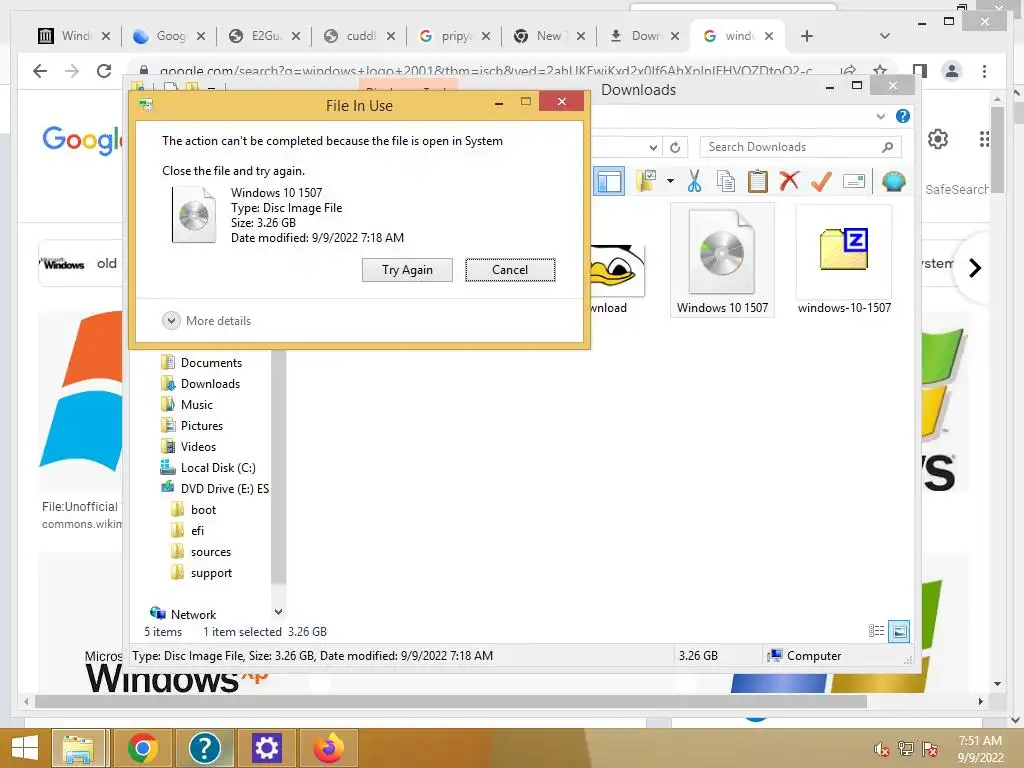Select Network in navigation pane
The width and height of the screenshot is (1024, 768).
point(184,614)
